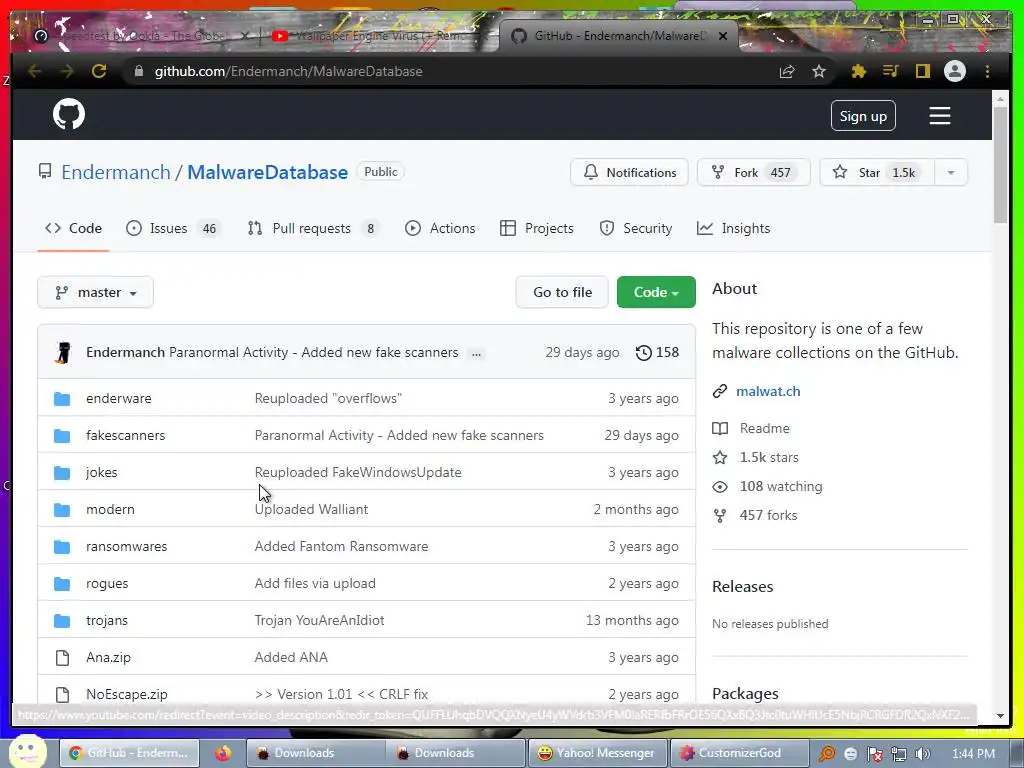Click the GitHub Octocat logo
Viewport: 1024px width, 768px height.
pyautogui.click(x=69, y=114)
